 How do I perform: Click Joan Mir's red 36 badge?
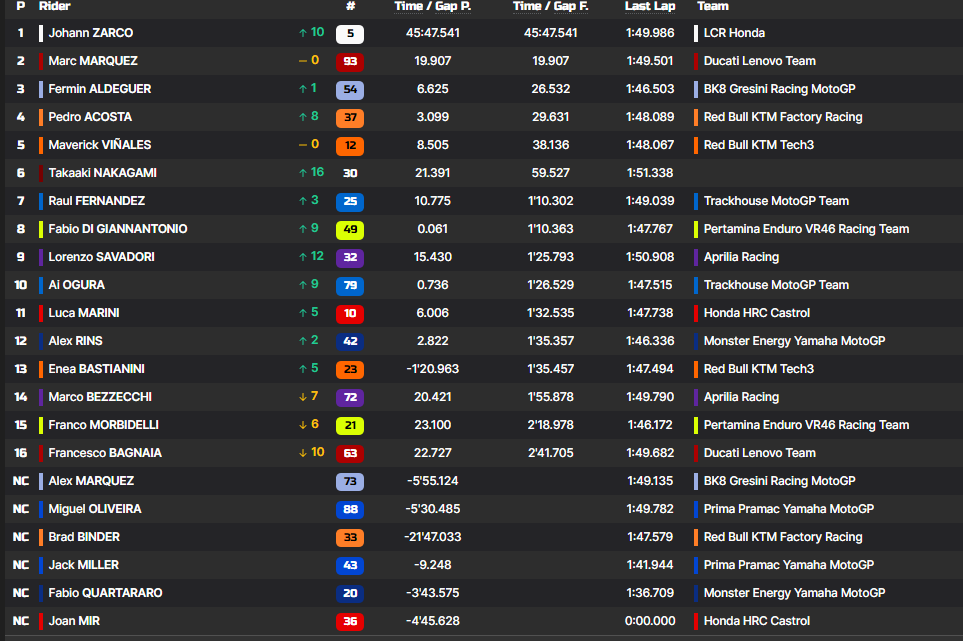[x=350, y=621]
